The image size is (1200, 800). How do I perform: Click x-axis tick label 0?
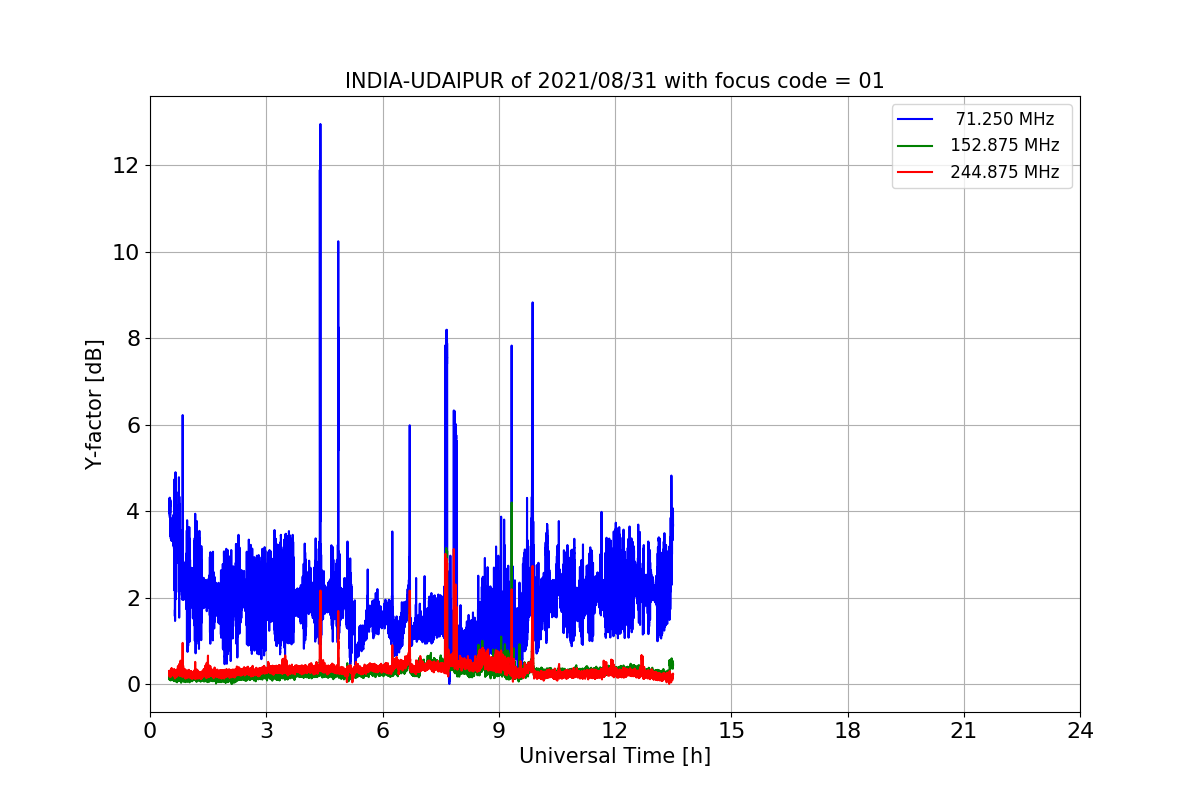150,731
